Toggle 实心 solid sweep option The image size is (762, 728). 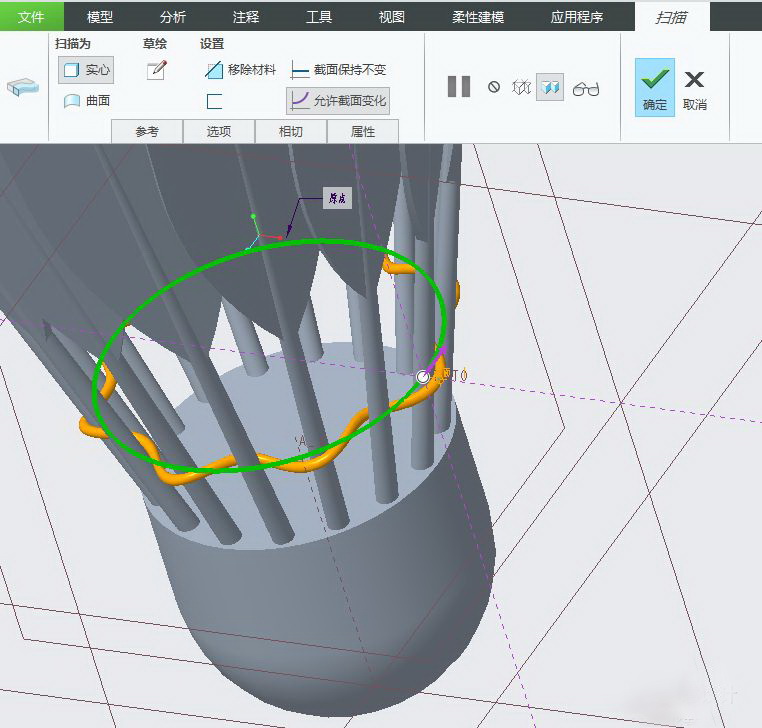click(86, 70)
